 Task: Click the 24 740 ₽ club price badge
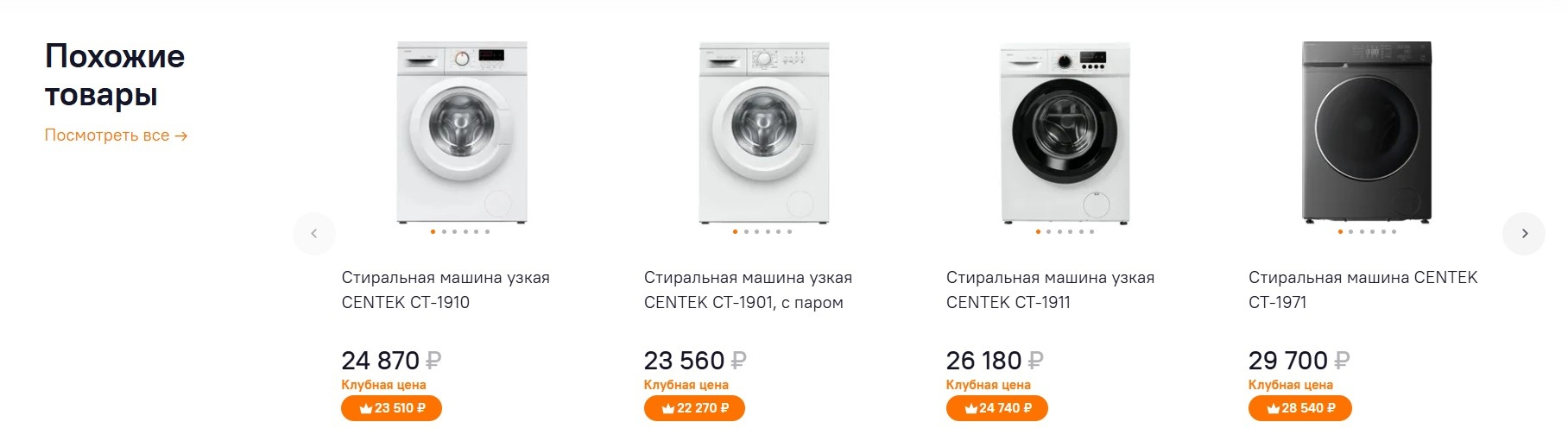point(996,408)
